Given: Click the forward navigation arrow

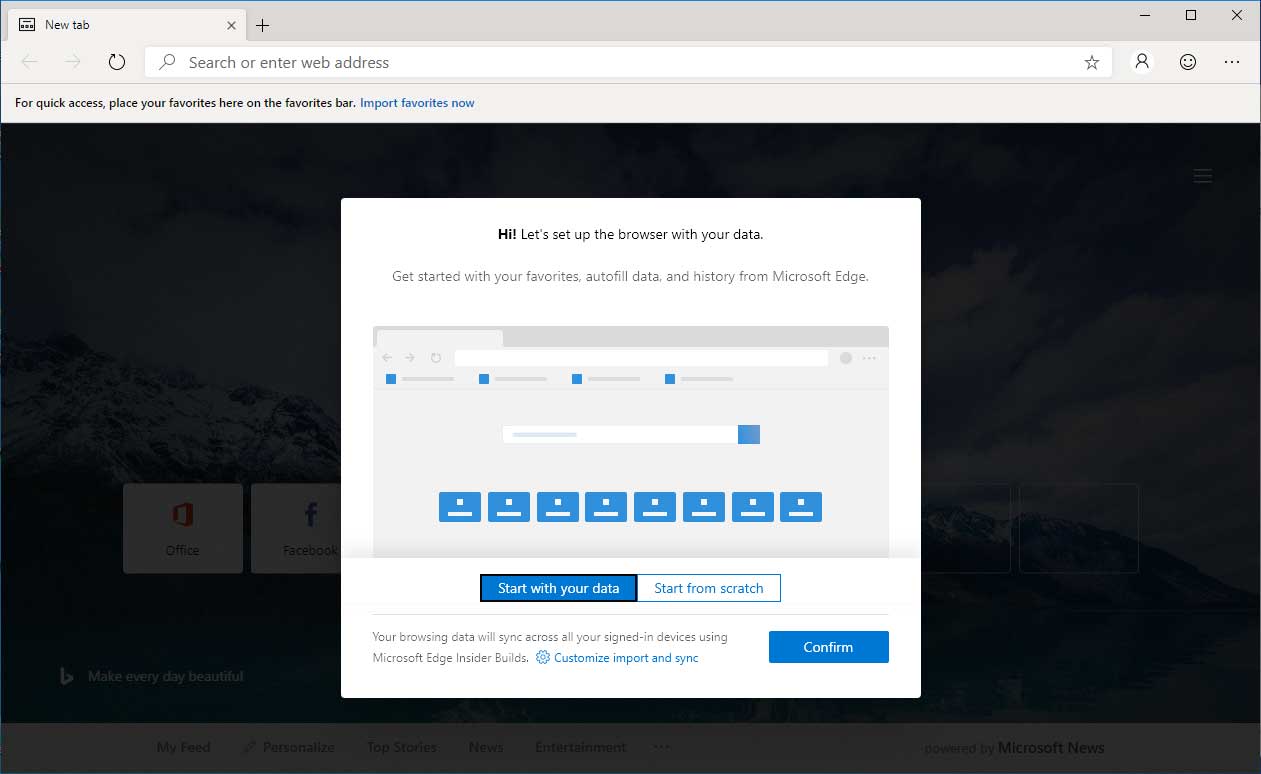Looking at the screenshot, I should 72,61.
